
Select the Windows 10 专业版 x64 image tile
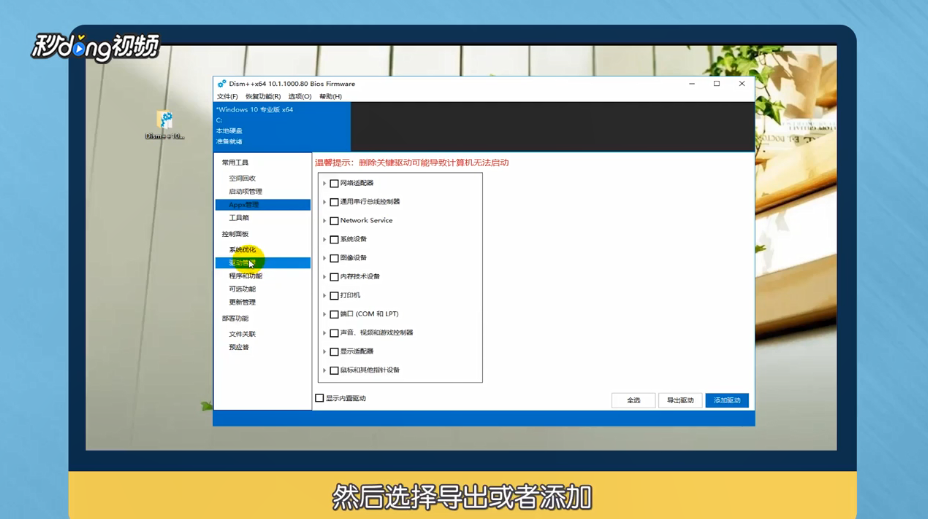coord(282,126)
